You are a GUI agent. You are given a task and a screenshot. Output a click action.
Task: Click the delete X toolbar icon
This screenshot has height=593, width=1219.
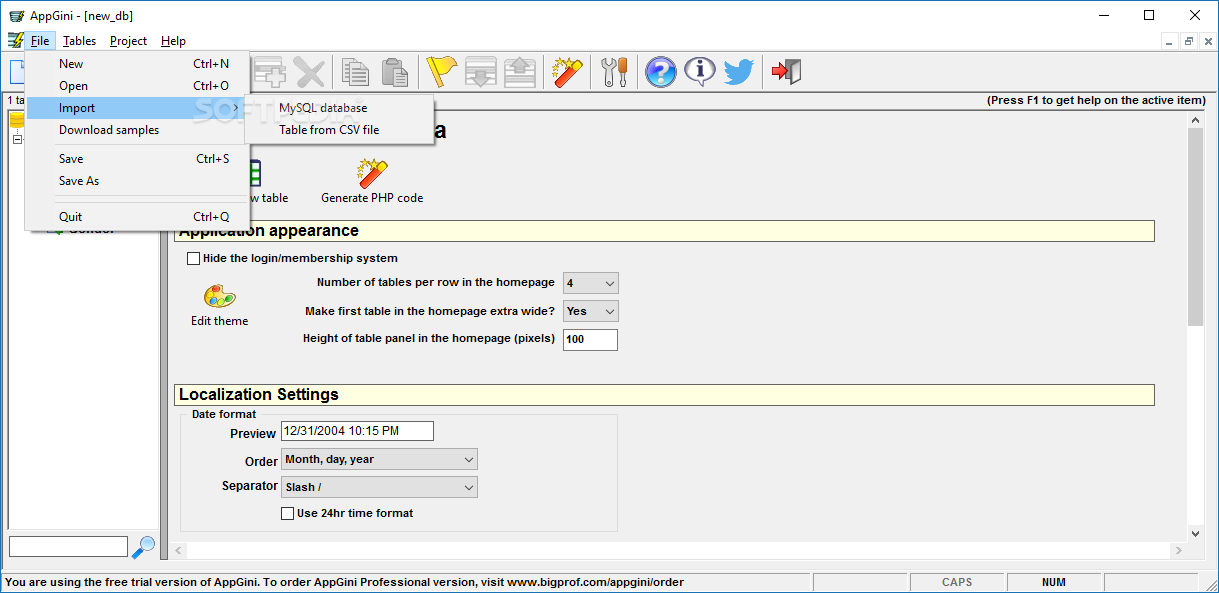[309, 72]
